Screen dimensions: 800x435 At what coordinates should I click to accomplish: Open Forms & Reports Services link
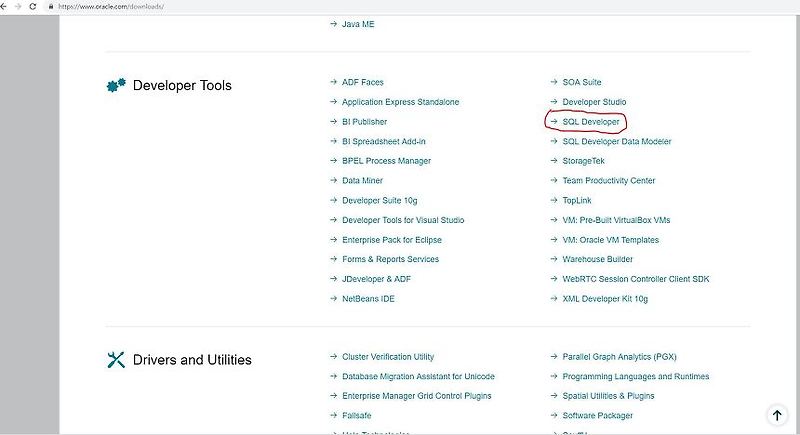(x=390, y=259)
